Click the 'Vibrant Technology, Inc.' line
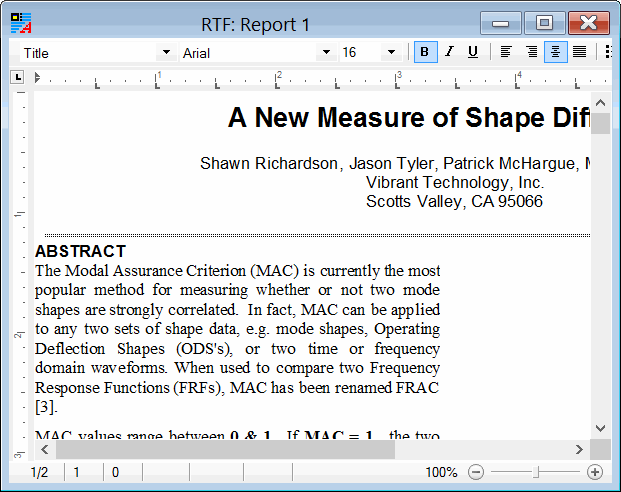The width and height of the screenshot is (621, 492). point(455,183)
